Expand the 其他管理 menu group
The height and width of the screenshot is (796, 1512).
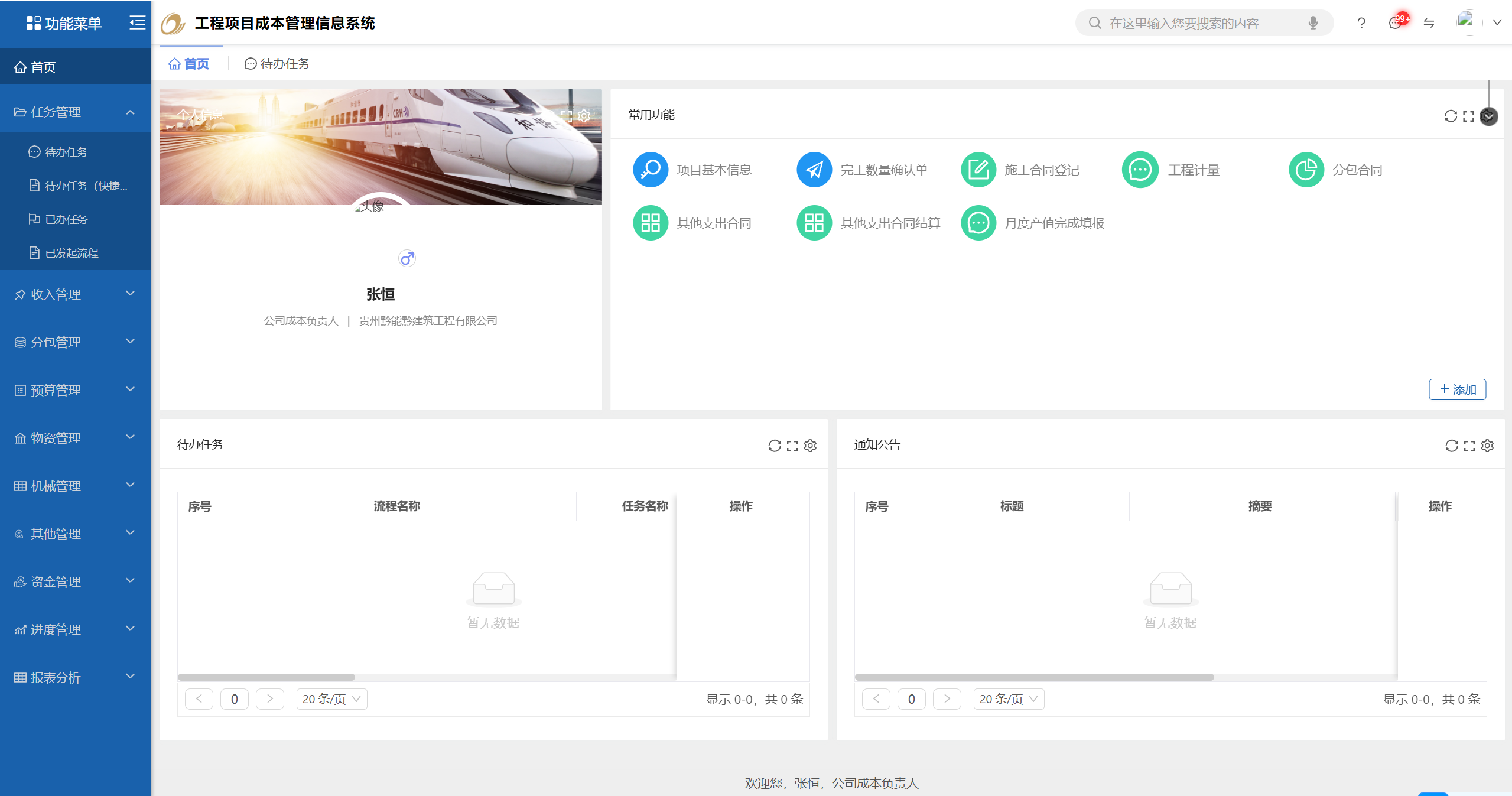75,533
